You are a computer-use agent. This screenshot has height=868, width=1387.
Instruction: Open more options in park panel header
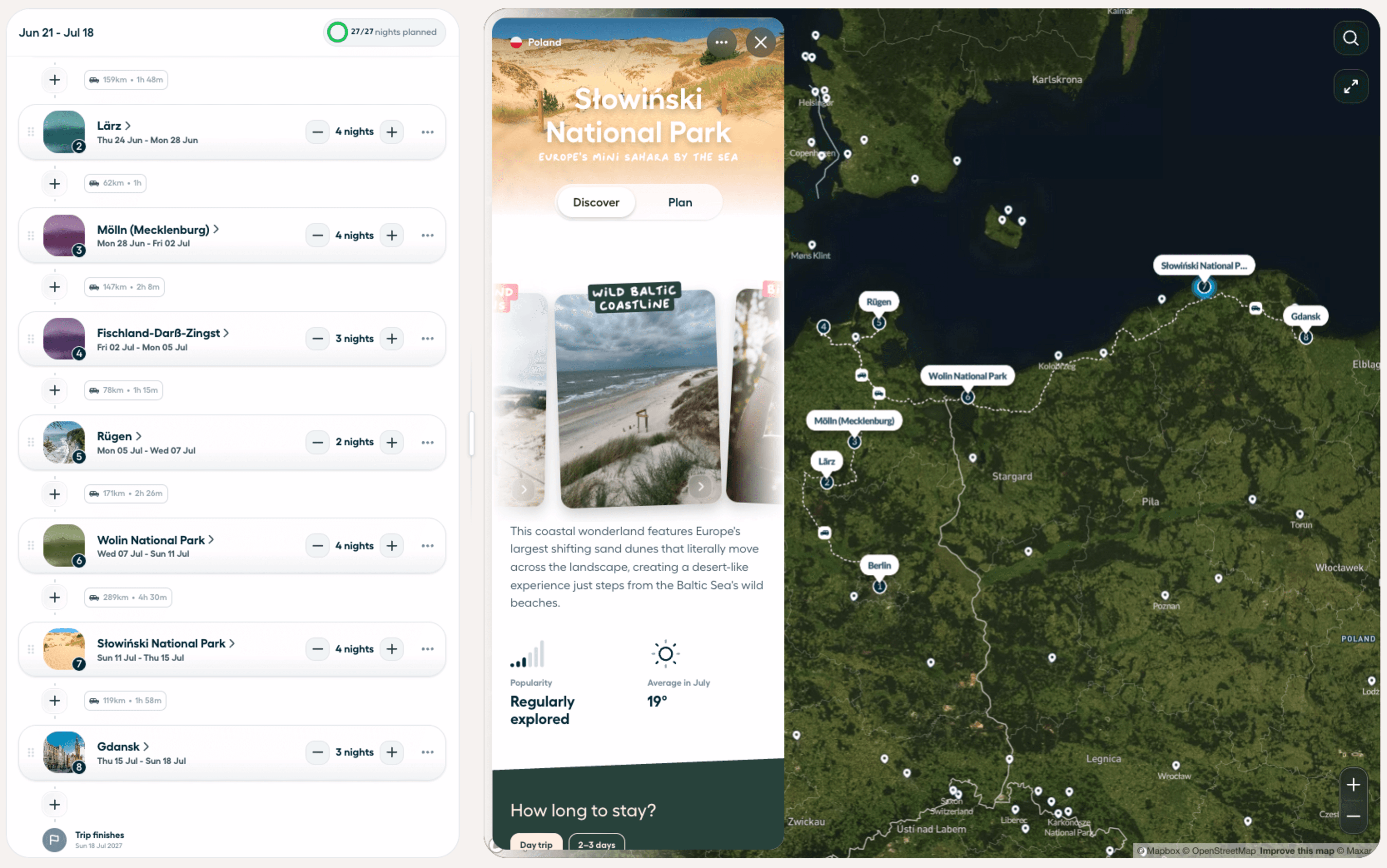pyautogui.click(x=721, y=43)
